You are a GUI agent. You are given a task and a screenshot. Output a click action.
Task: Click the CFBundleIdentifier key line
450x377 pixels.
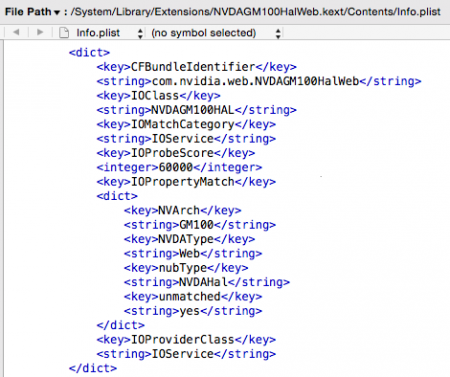196,67
